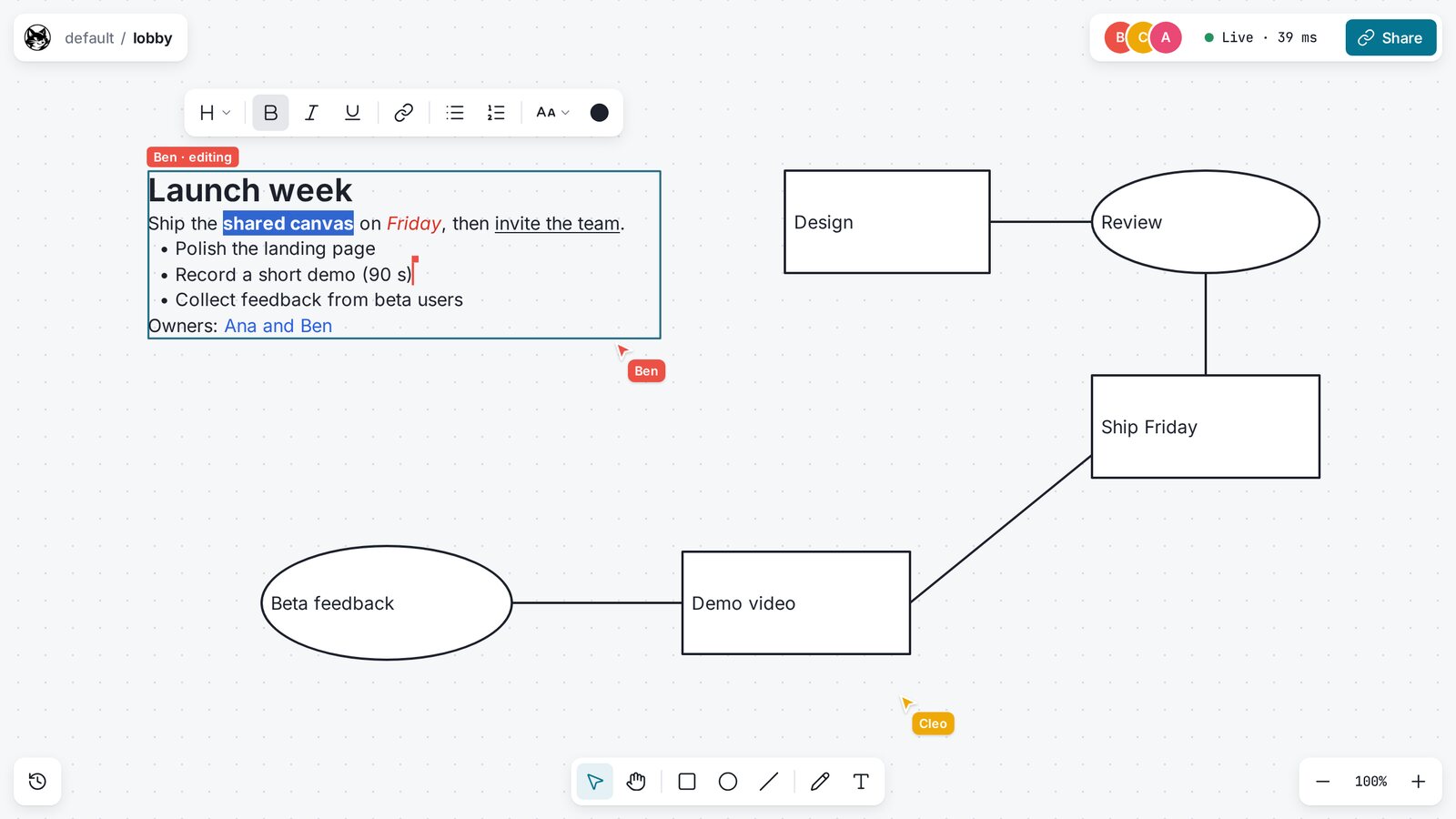
Task: Click the Live connection status
Action: tap(1260, 37)
